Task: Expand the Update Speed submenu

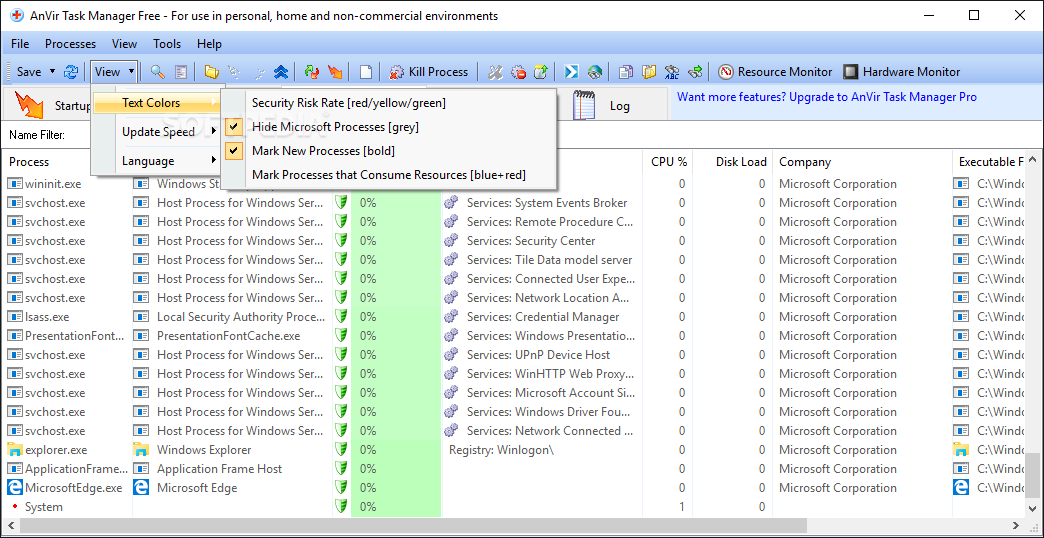Action: [157, 132]
